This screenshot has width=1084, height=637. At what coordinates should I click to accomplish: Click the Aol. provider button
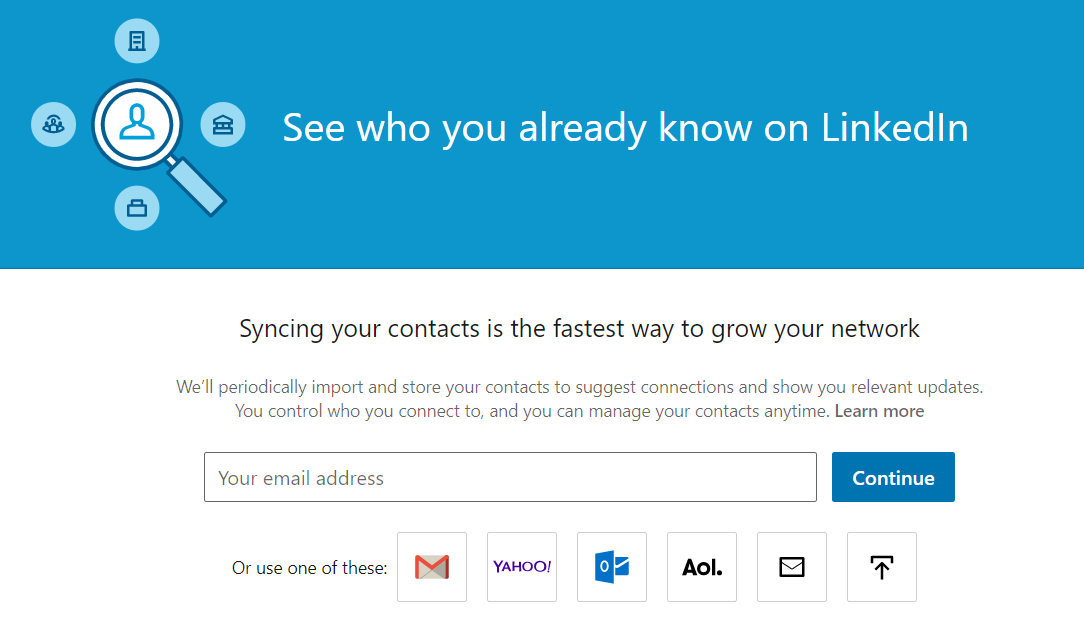(702, 567)
